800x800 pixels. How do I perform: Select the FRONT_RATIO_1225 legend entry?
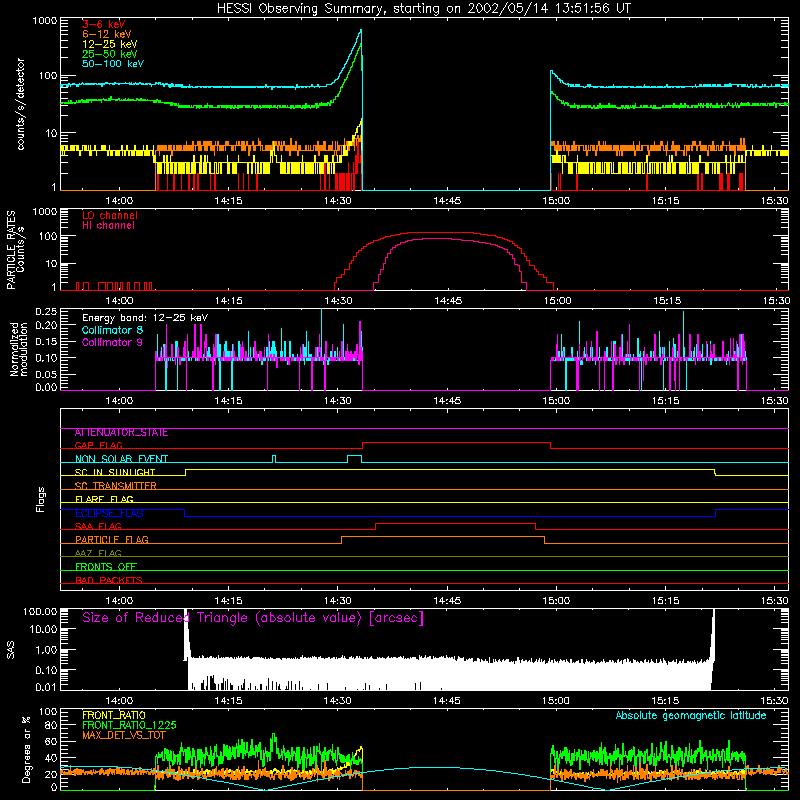129,725
